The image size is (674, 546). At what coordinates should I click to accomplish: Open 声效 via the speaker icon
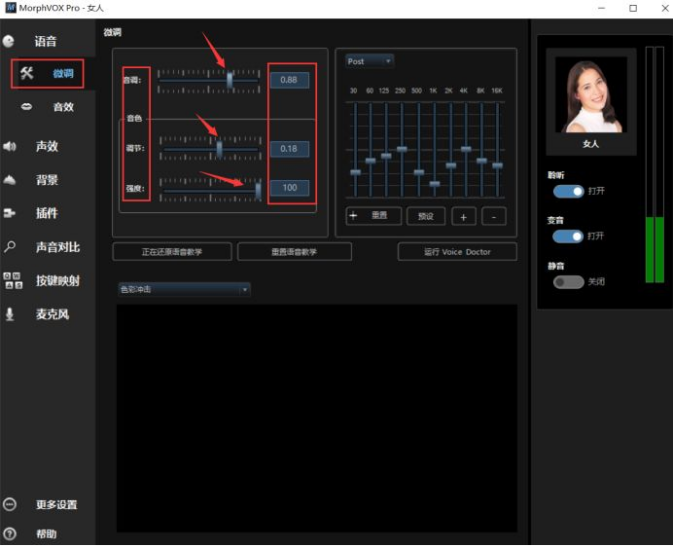(9, 146)
